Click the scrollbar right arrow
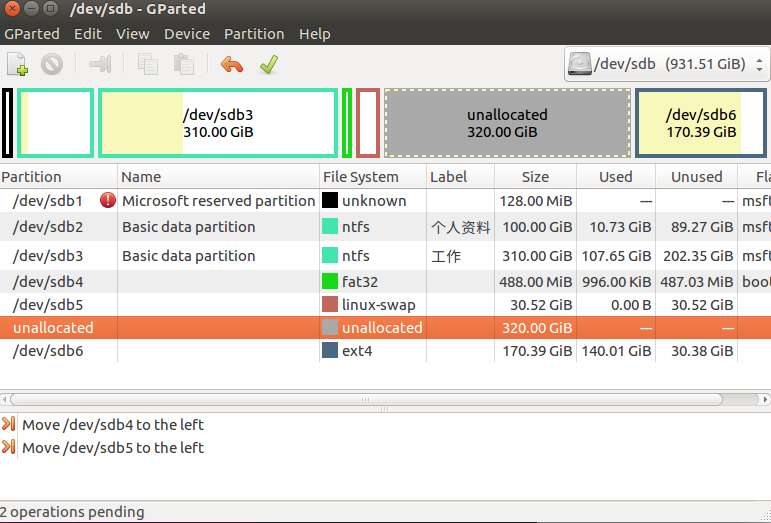 pyautogui.click(x=766, y=399)
